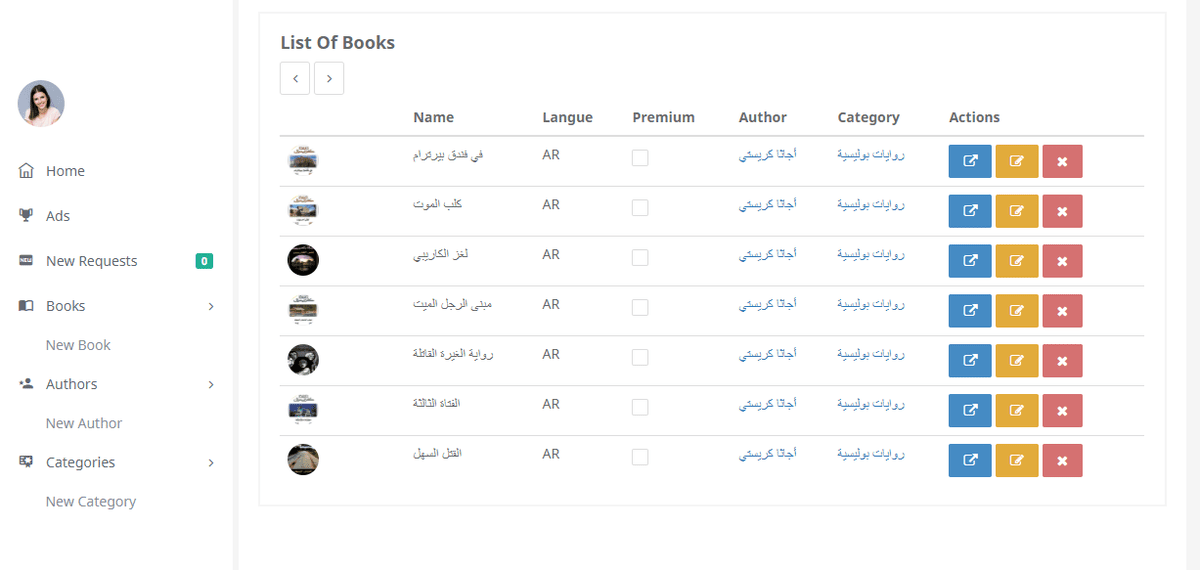Open the book رواية الغيرة القاتلة via its blue button
The height and width of the screenshot is (570, 1200).
pyautogui.click(x=970, y=361)
